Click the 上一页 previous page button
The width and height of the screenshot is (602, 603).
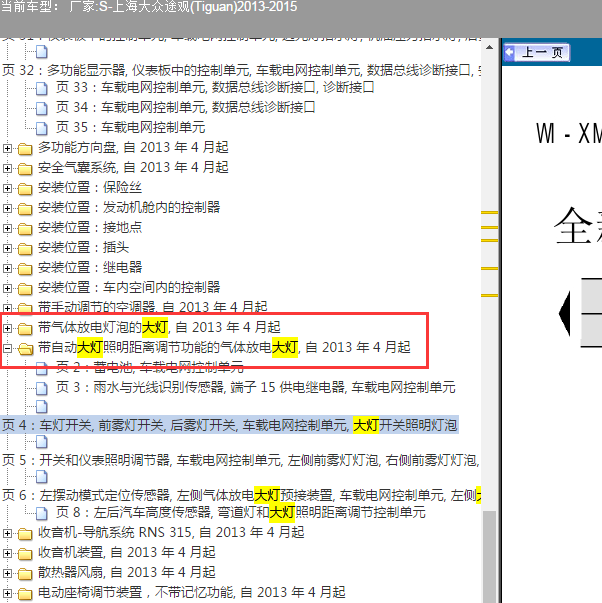[x=536, y=53]
